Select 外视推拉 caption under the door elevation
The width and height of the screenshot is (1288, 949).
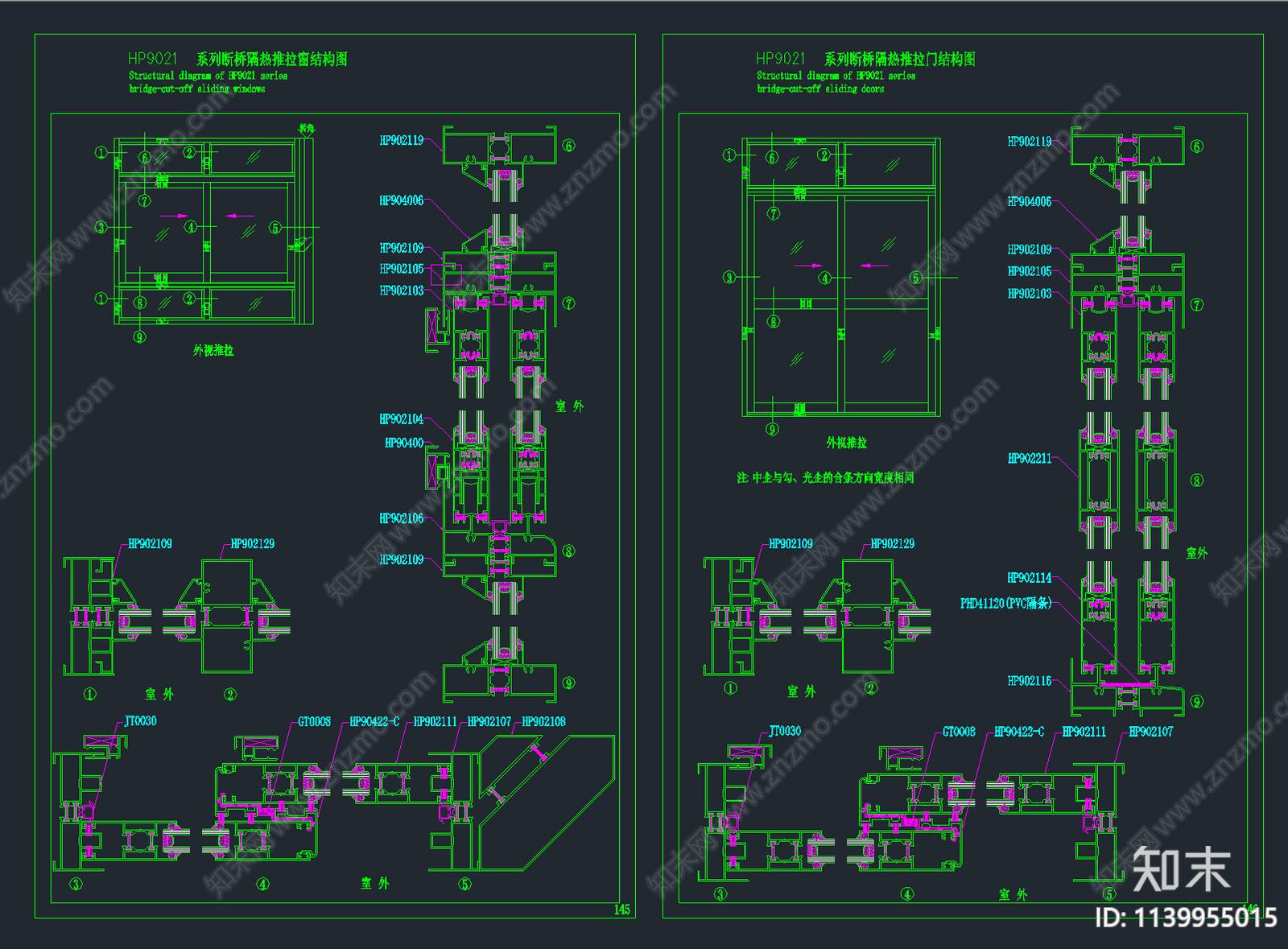(x=847, y=443)
